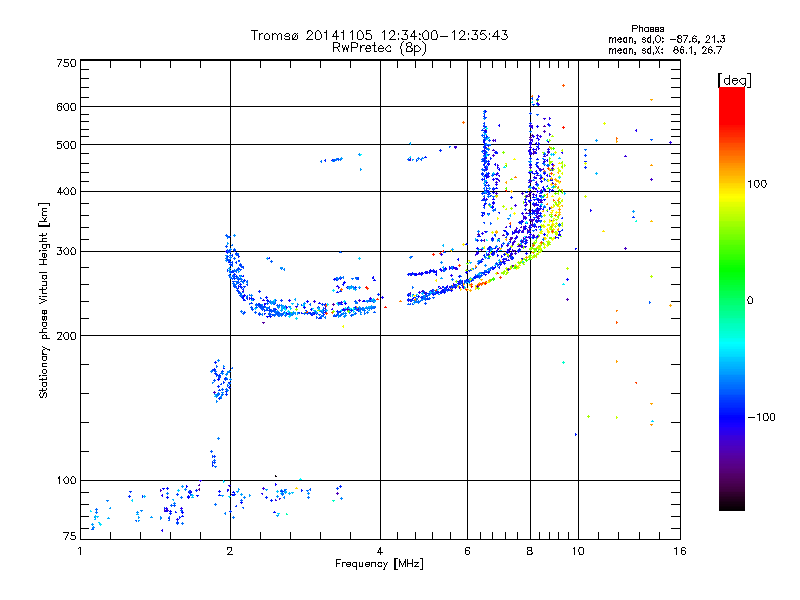Click the y-axis tick label '600'
Viewport: 800px width, 600px height.
pyautogui.click(x=67, y=107)
